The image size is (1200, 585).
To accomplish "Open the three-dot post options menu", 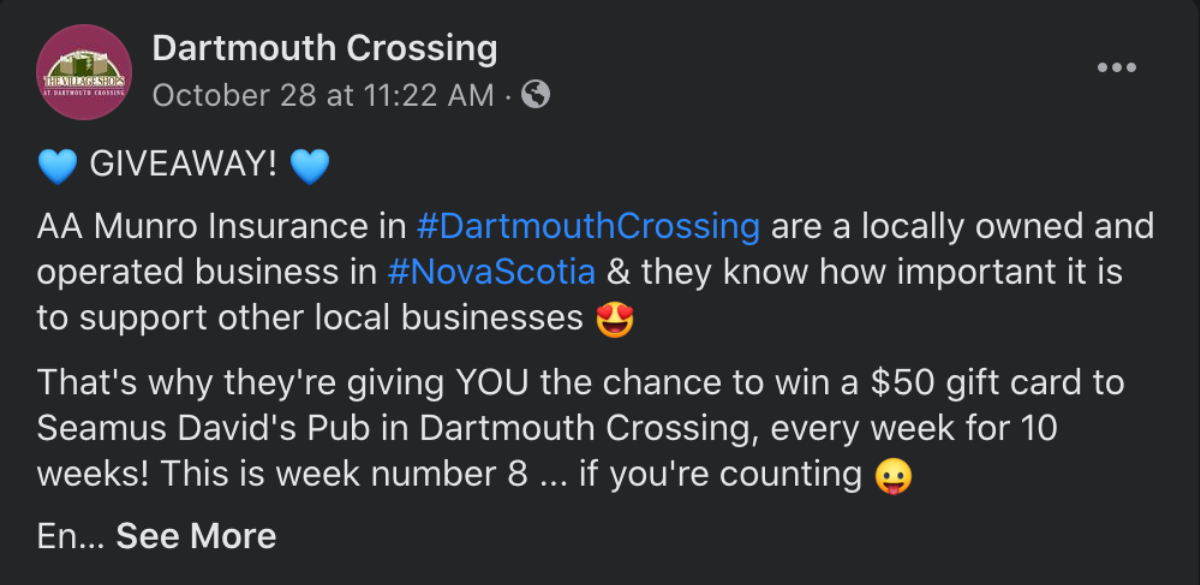I will pos(1116,68).
